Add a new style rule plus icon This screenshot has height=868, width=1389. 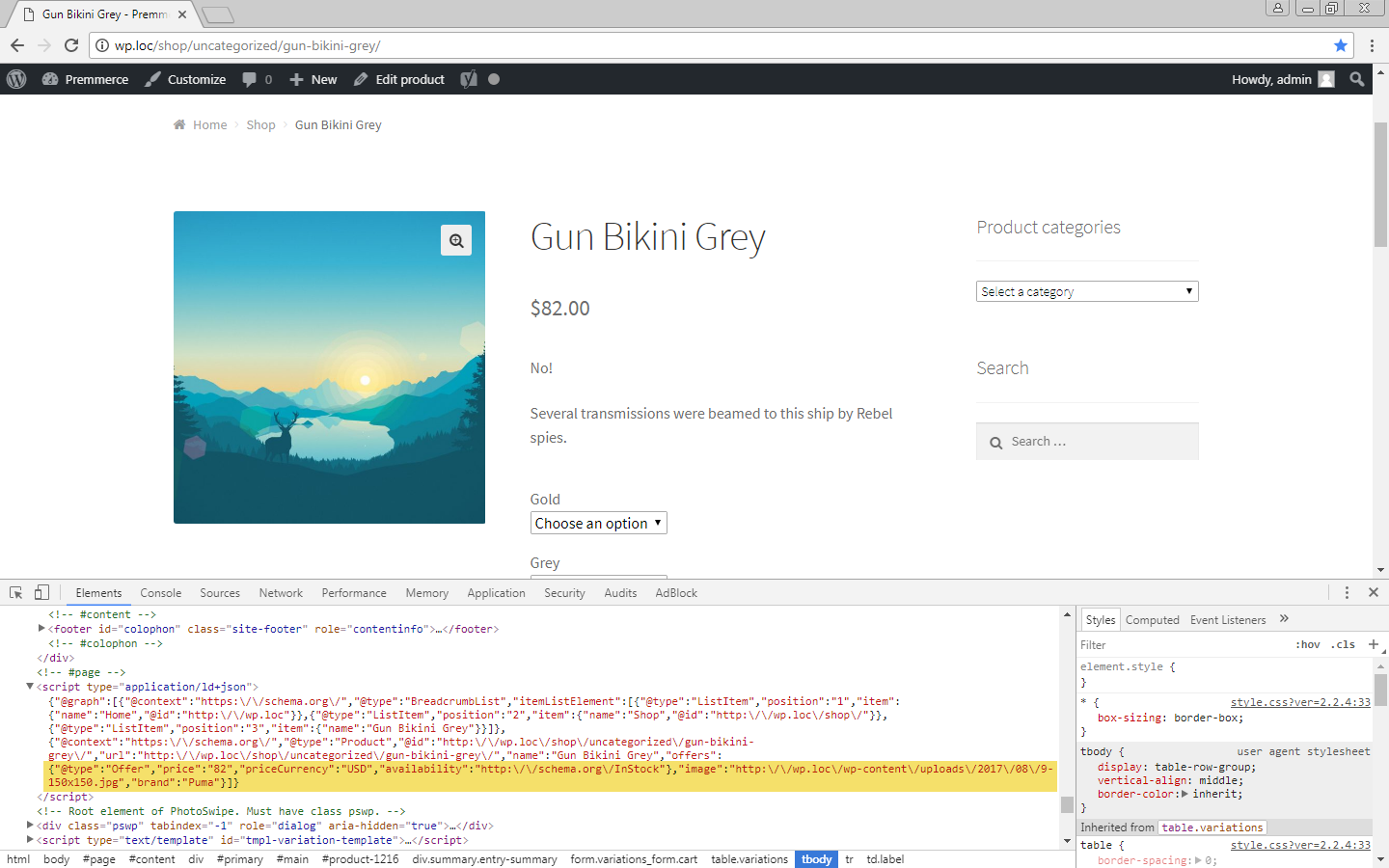(1374, 644)
